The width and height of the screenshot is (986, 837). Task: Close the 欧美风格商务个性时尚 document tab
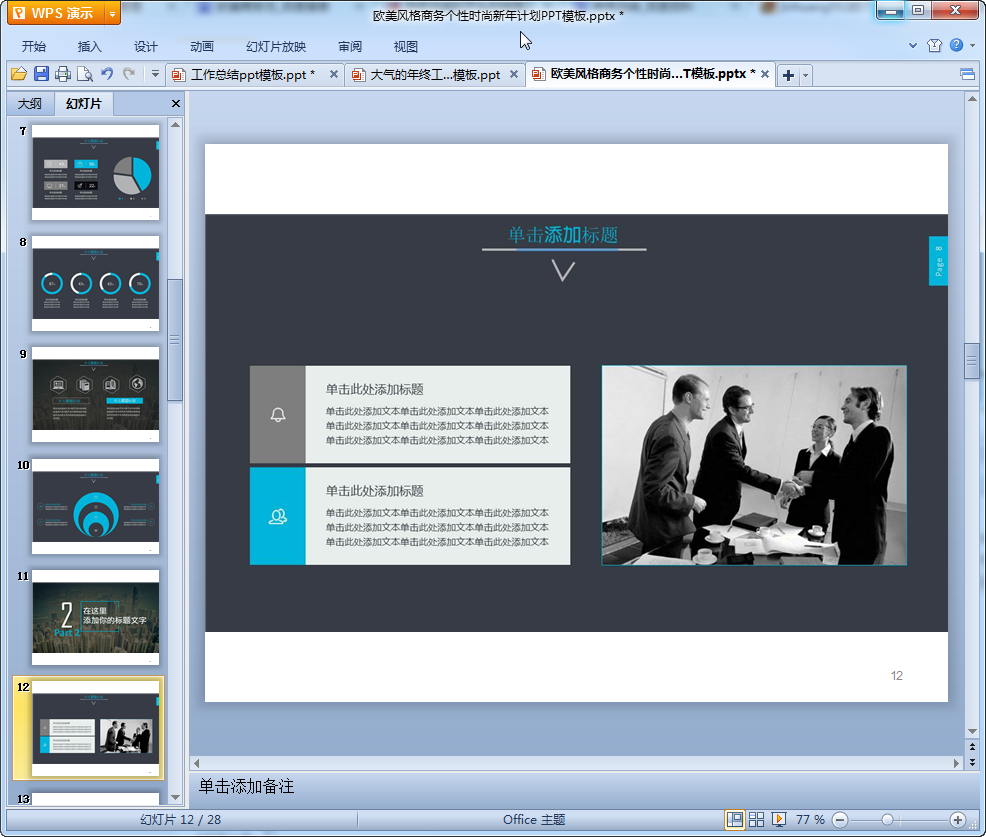point(765,74)
